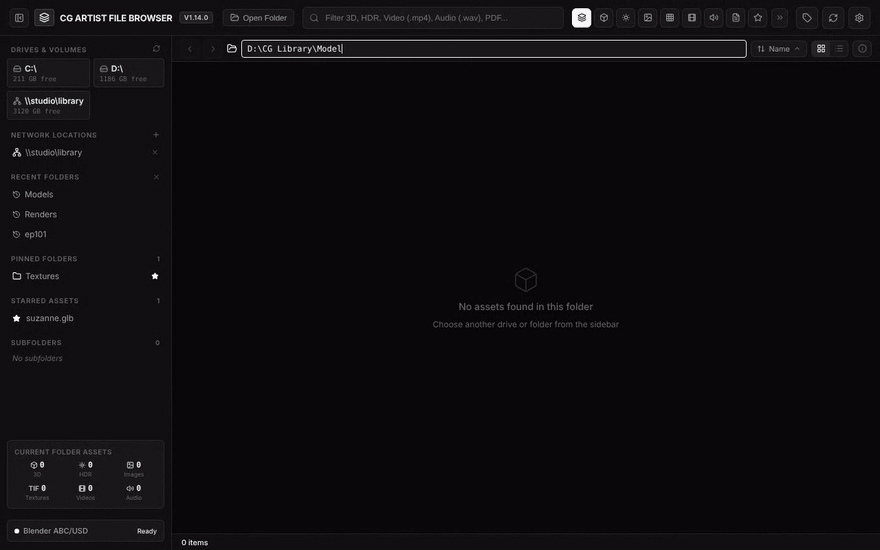Click "No assets found in this folder"
The width and height of the screenshot is (880, 550).
[x=525, y=306]
